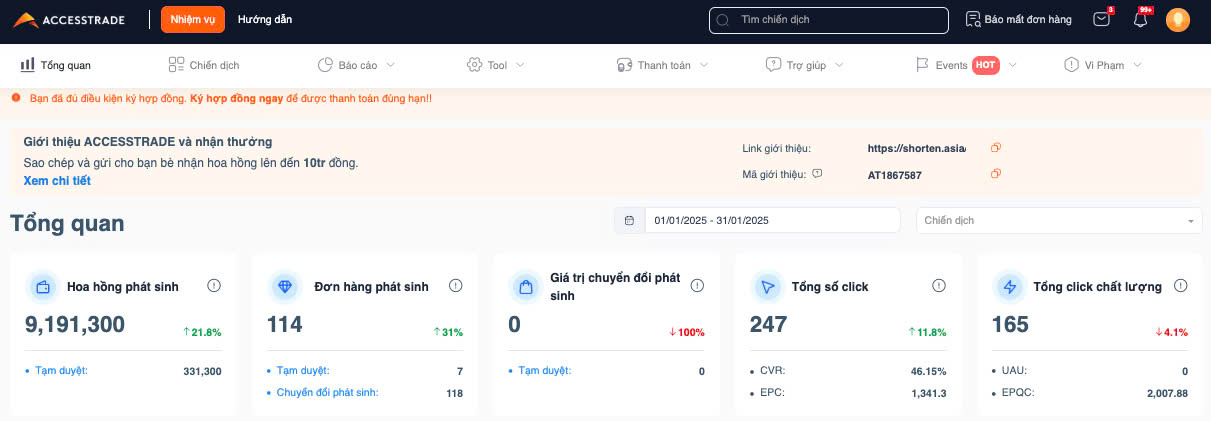Click the Giới thiệu ACCESSTRADE và nhận thưởng heading

[147, 142]
